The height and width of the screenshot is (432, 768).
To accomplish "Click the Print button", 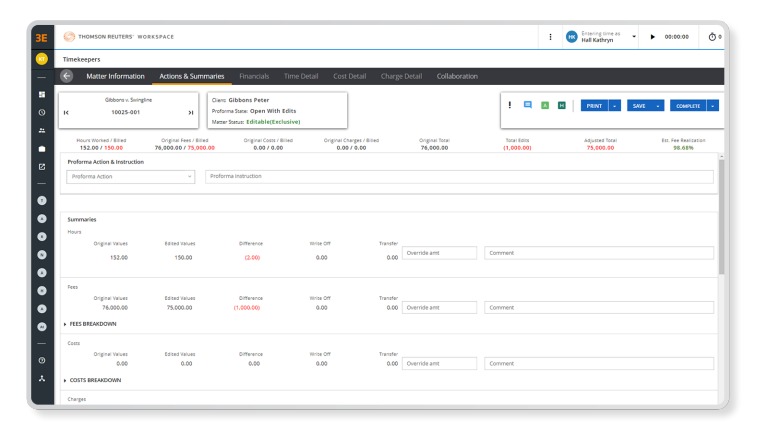I will 594,105.
